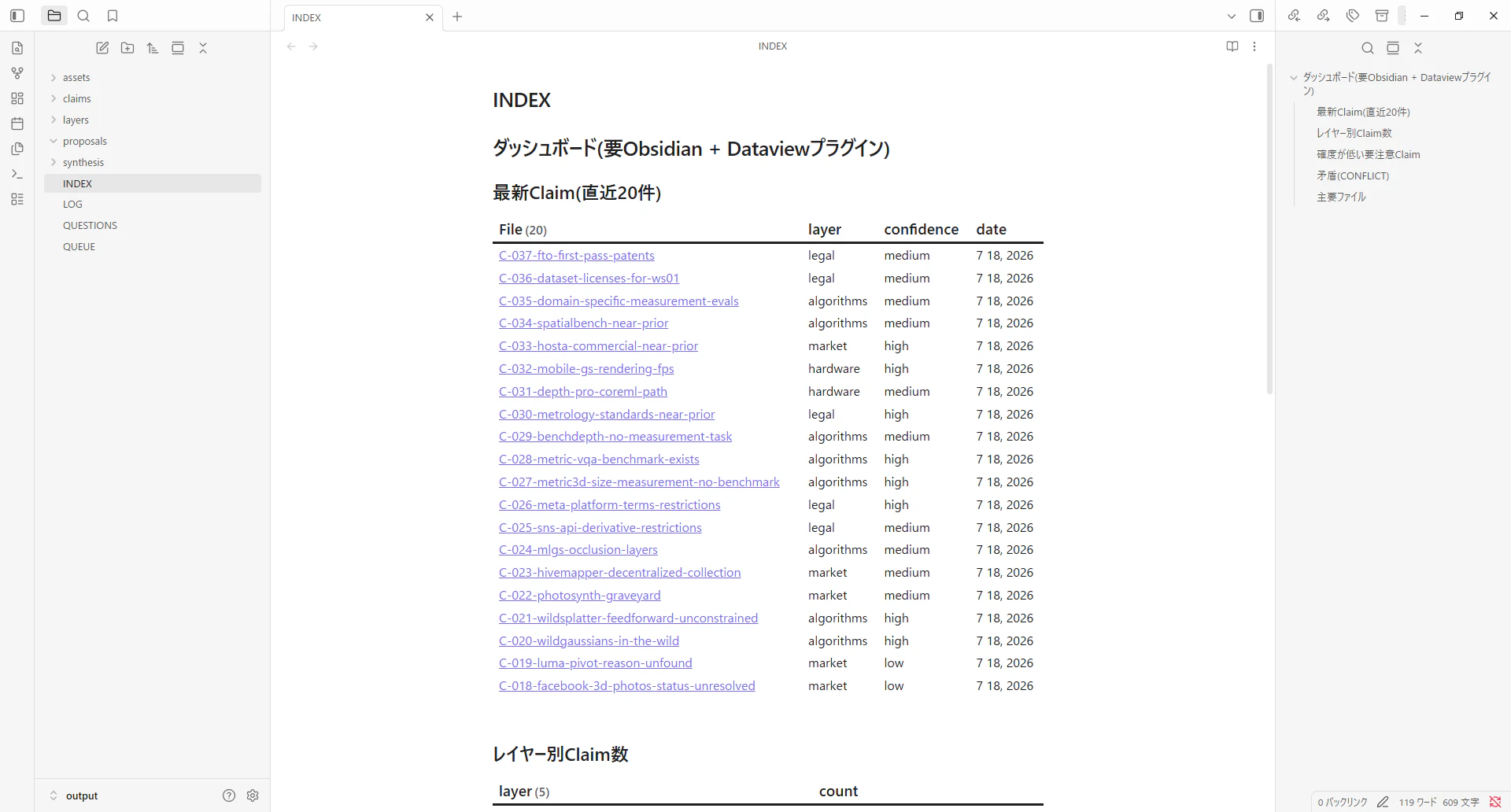Select the INDEX note in the file explorer
Image resolution: width=1511 pixels, height=812 pixels.
click(153, 183)
